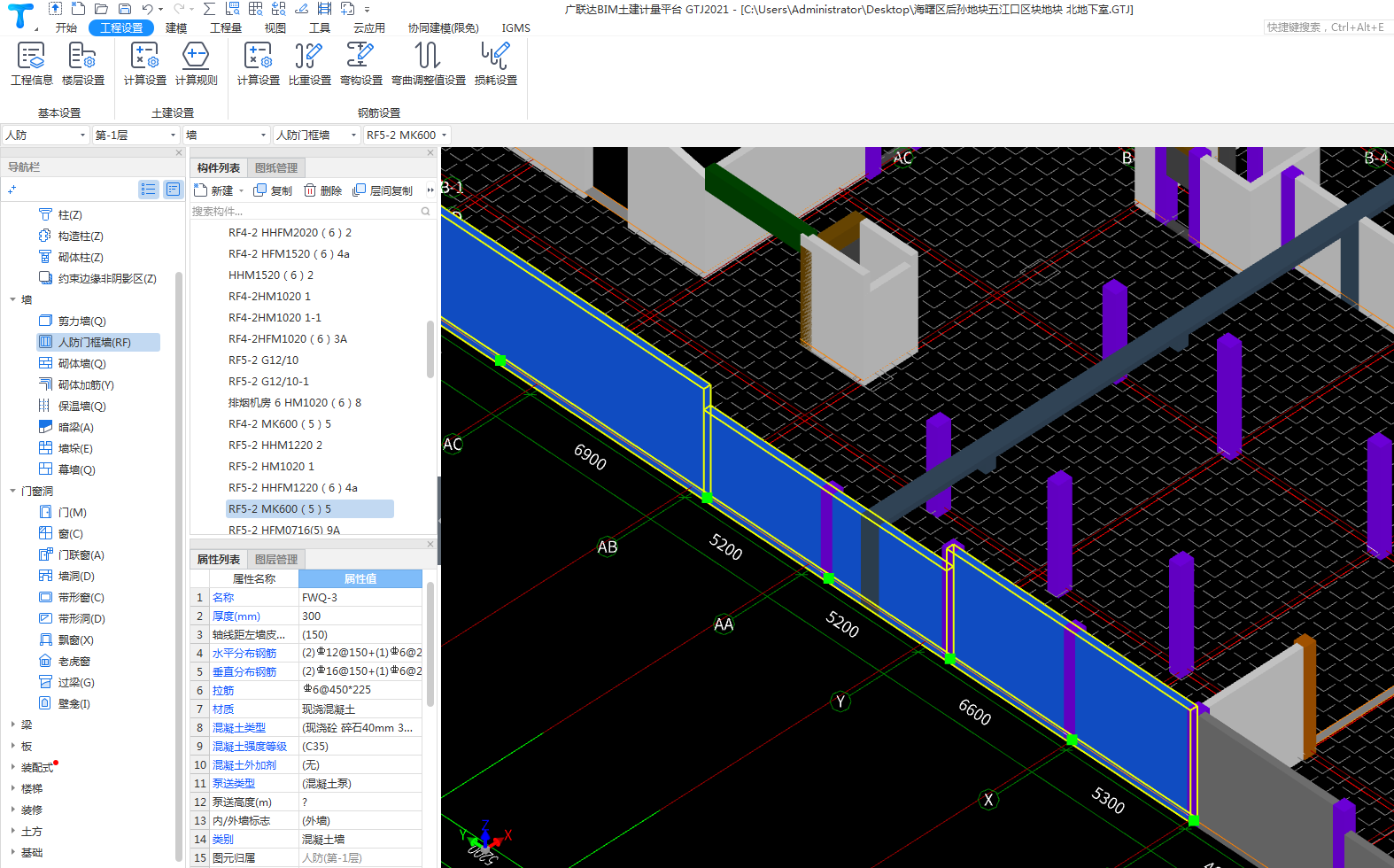
Task: Switch to the 开始 ribbon tab
Action: (66, 27)
